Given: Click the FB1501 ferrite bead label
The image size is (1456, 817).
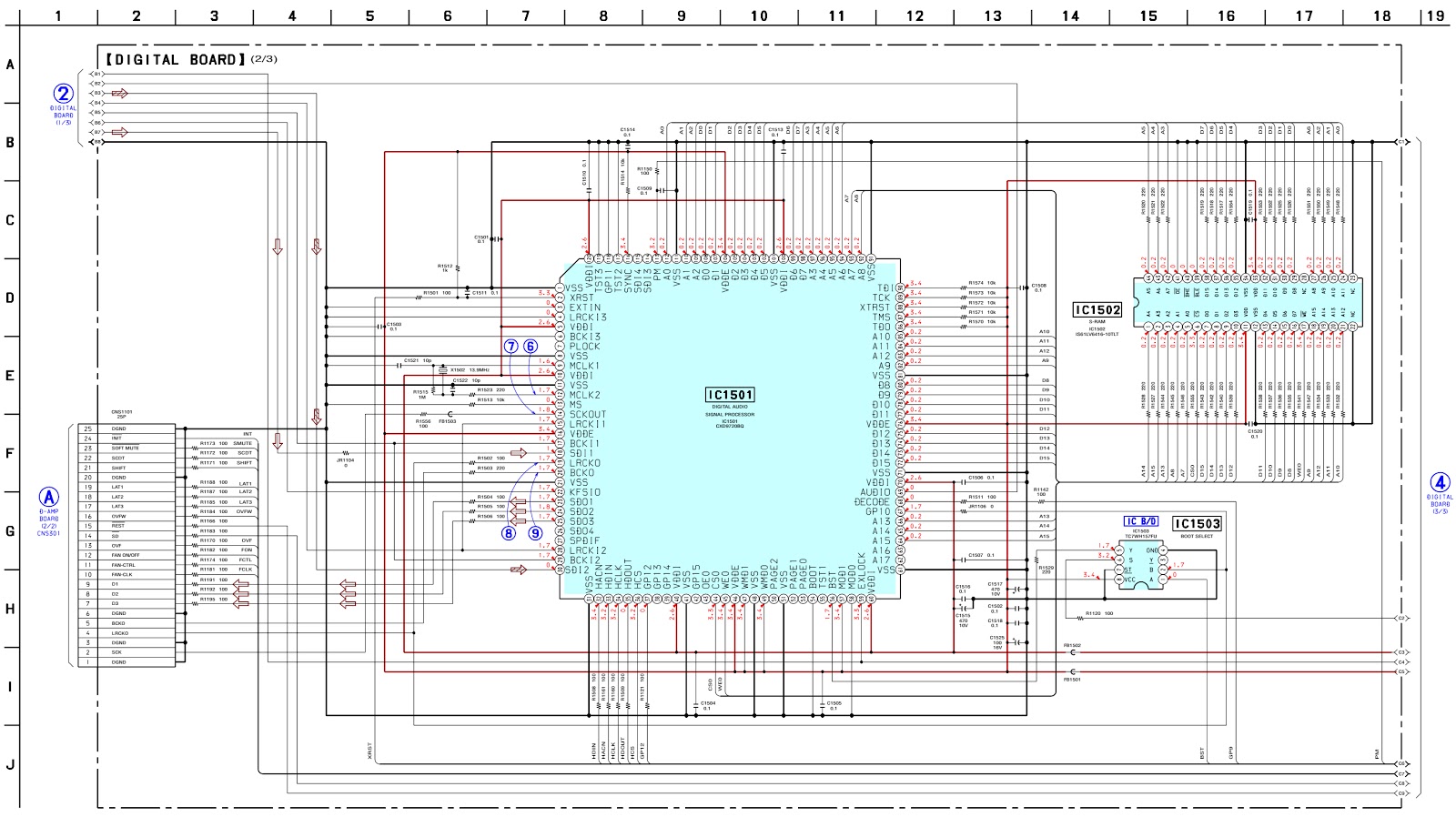Looking at the screenshot, I should coord(1072,680).
